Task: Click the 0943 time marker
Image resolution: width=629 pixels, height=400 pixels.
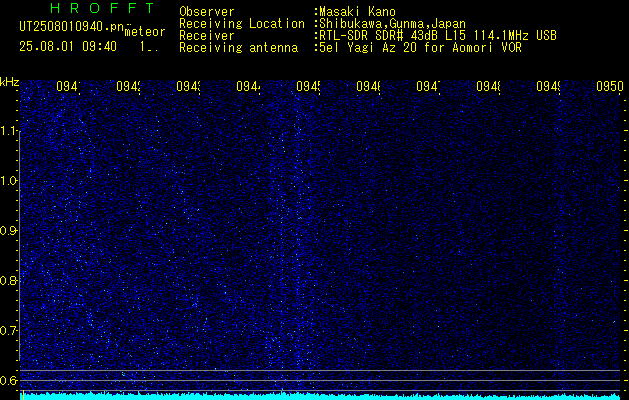Action: [x=188, y=86]
